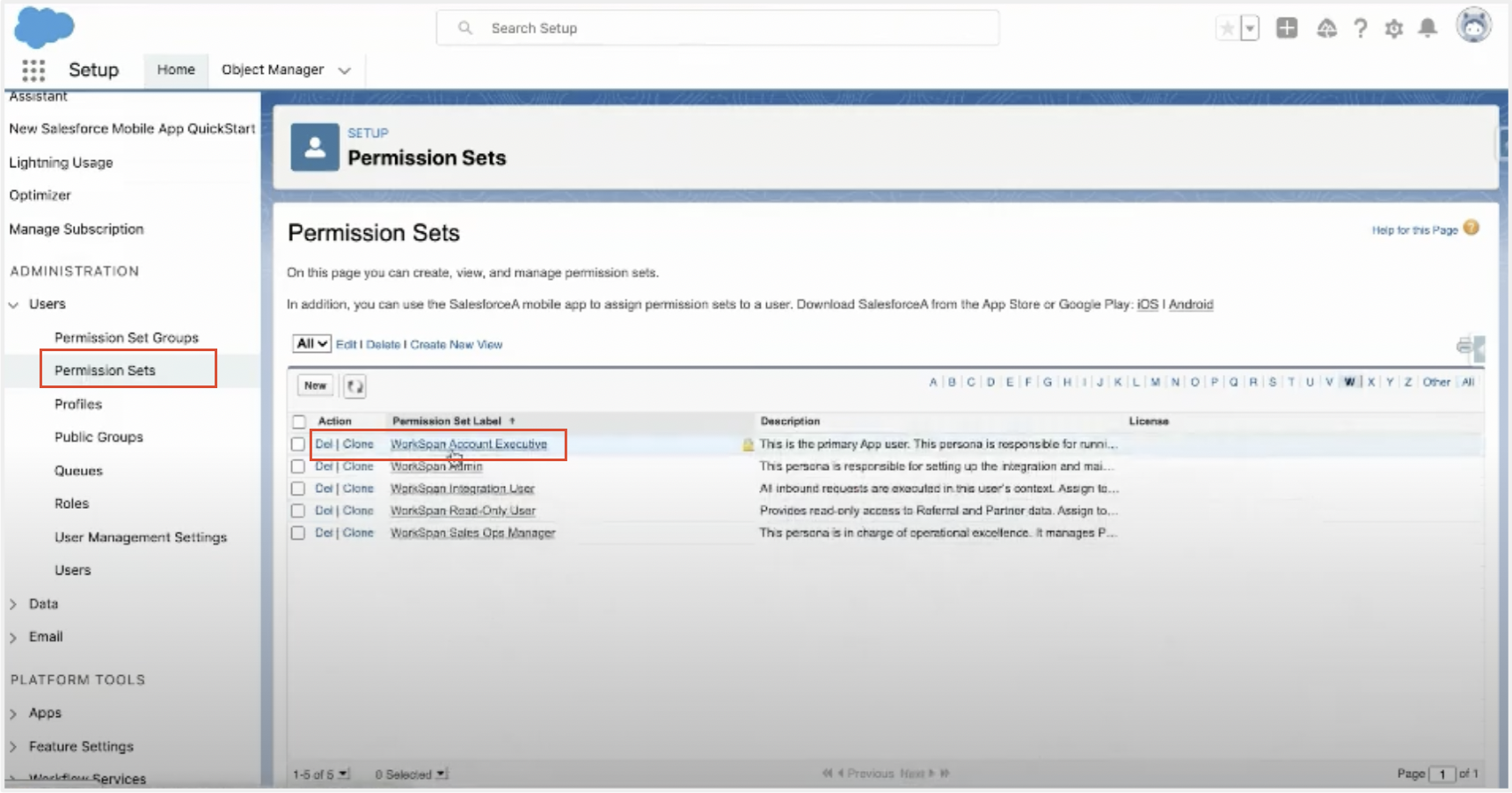Check the WorkSpan Sales Ops Manager row
This screenshot has width=1512, height=793.
(298, 532)
